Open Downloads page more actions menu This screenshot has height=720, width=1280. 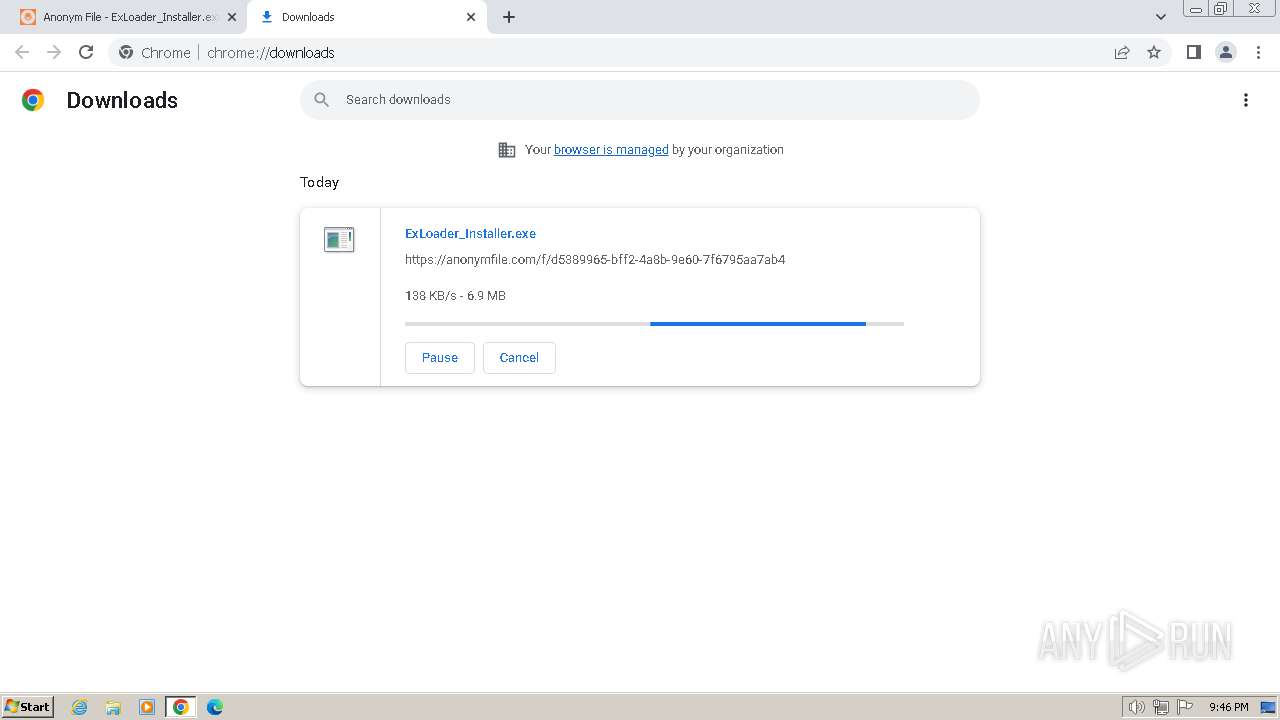point(1246,100)
